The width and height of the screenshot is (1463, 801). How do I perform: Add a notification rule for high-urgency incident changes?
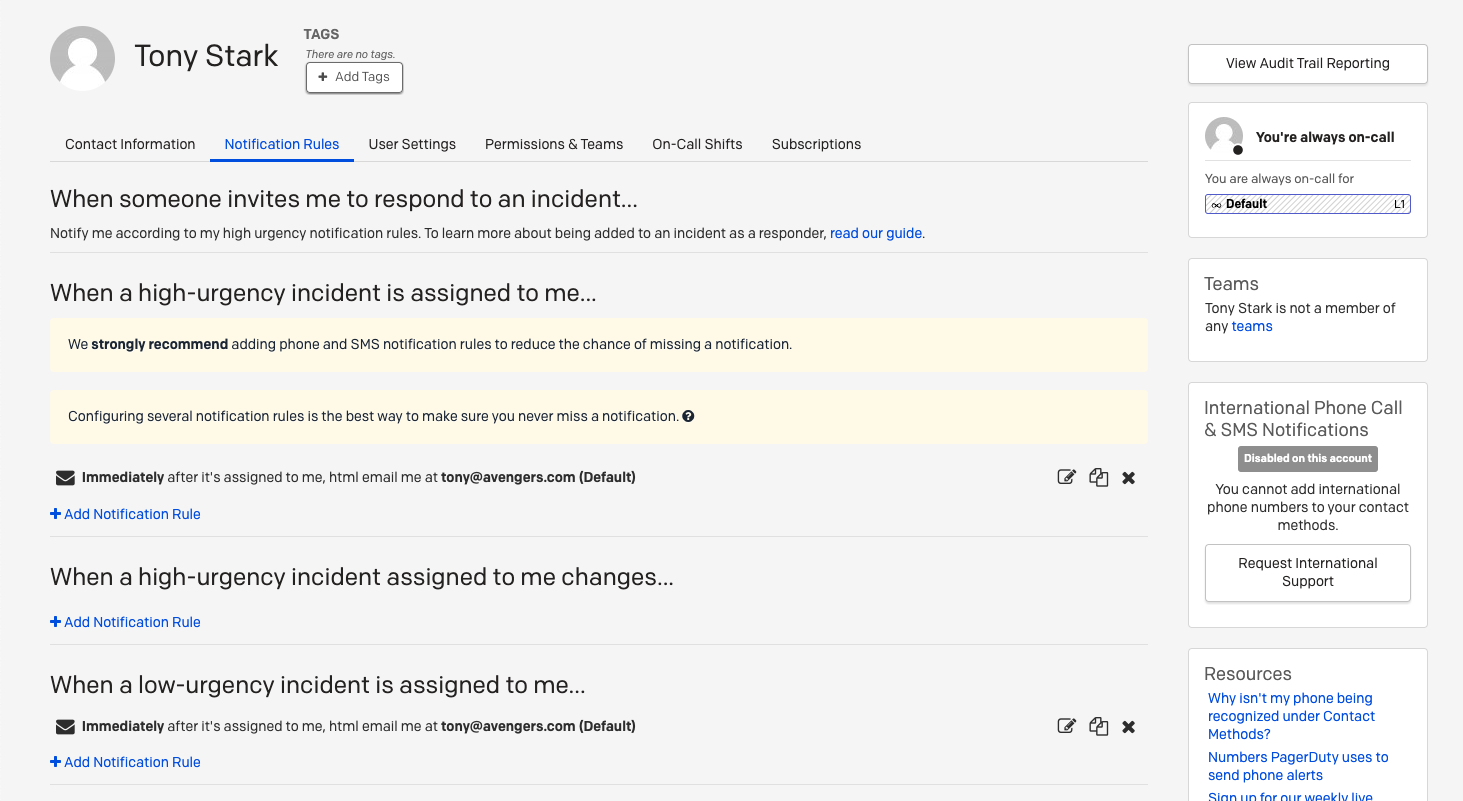125,622
